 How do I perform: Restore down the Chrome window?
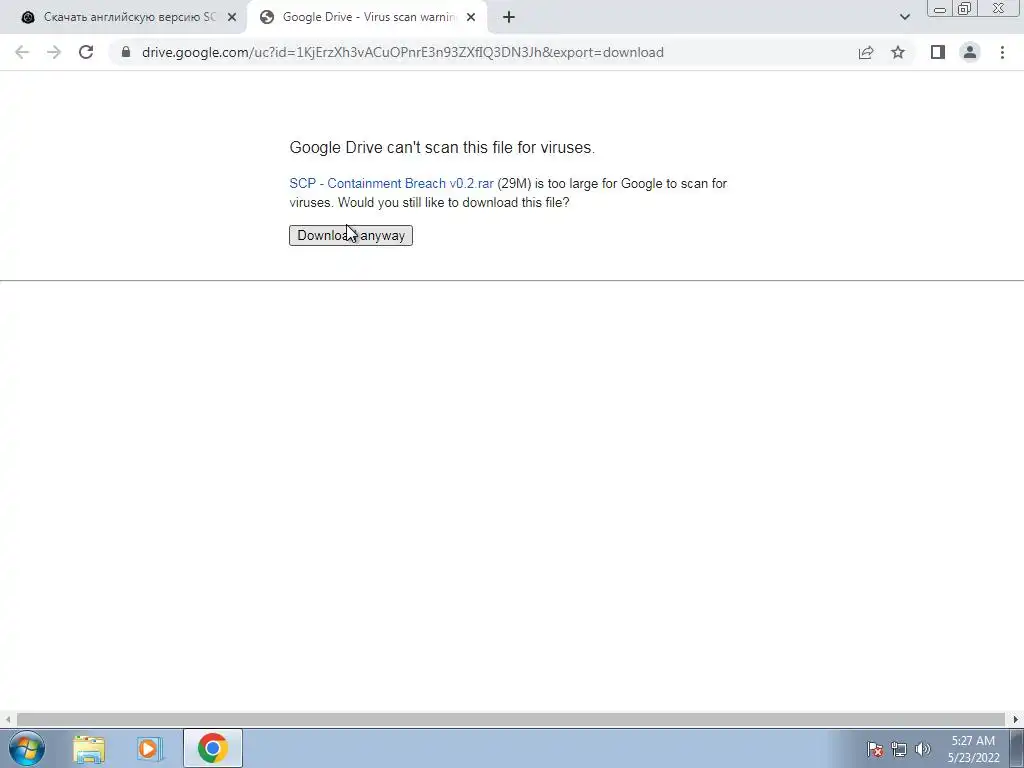pyautogui.click(x=964, y=8)
